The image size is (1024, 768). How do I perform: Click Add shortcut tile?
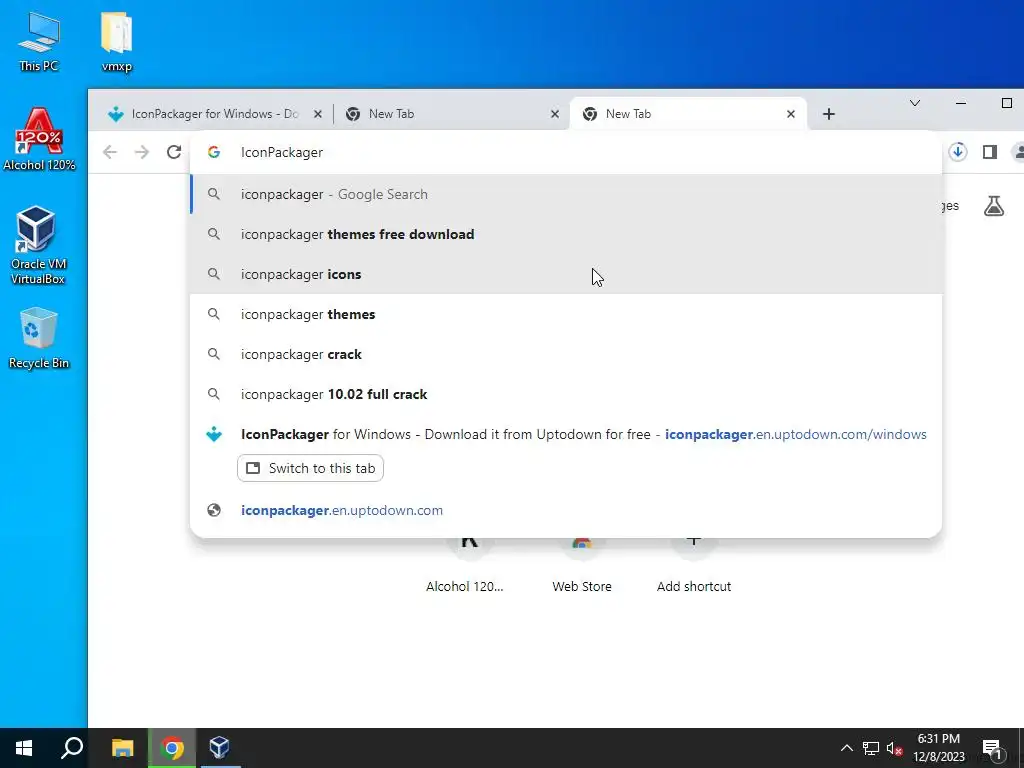tap(694, 565)
